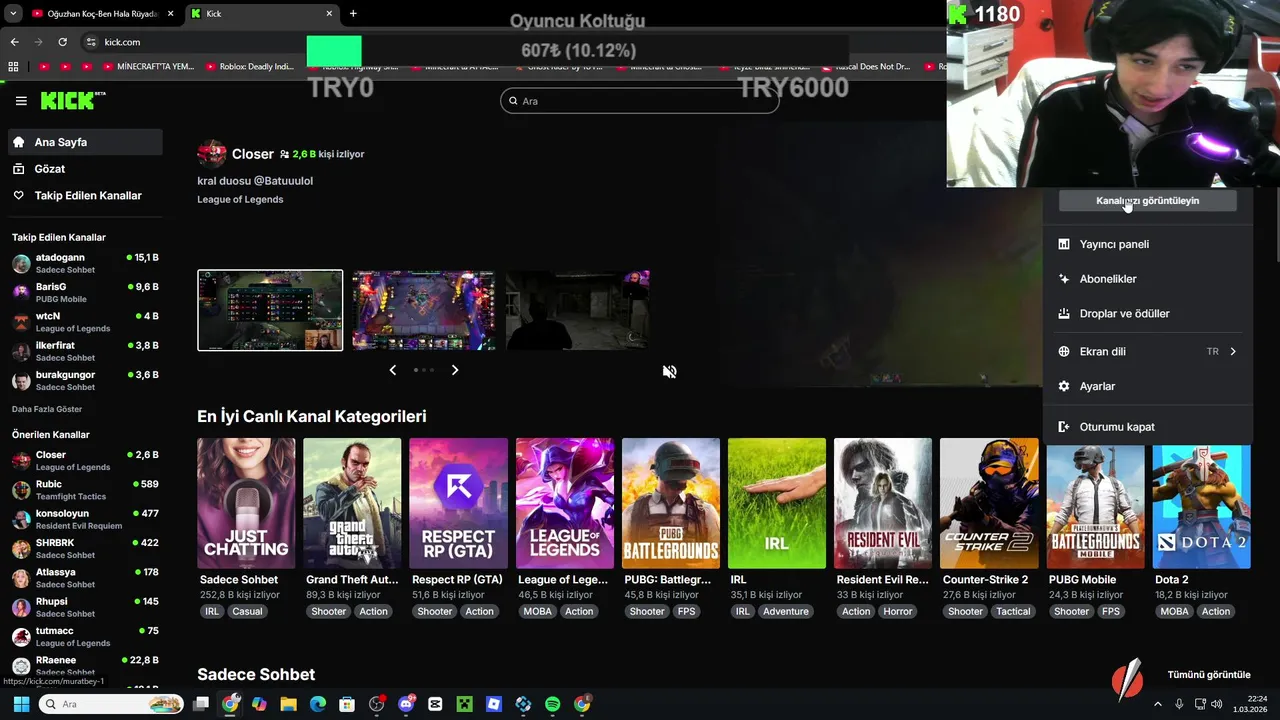Open Ayarlar settings menu item
This screenshot has height=720, width=1280.
[x=1147, y=386]
